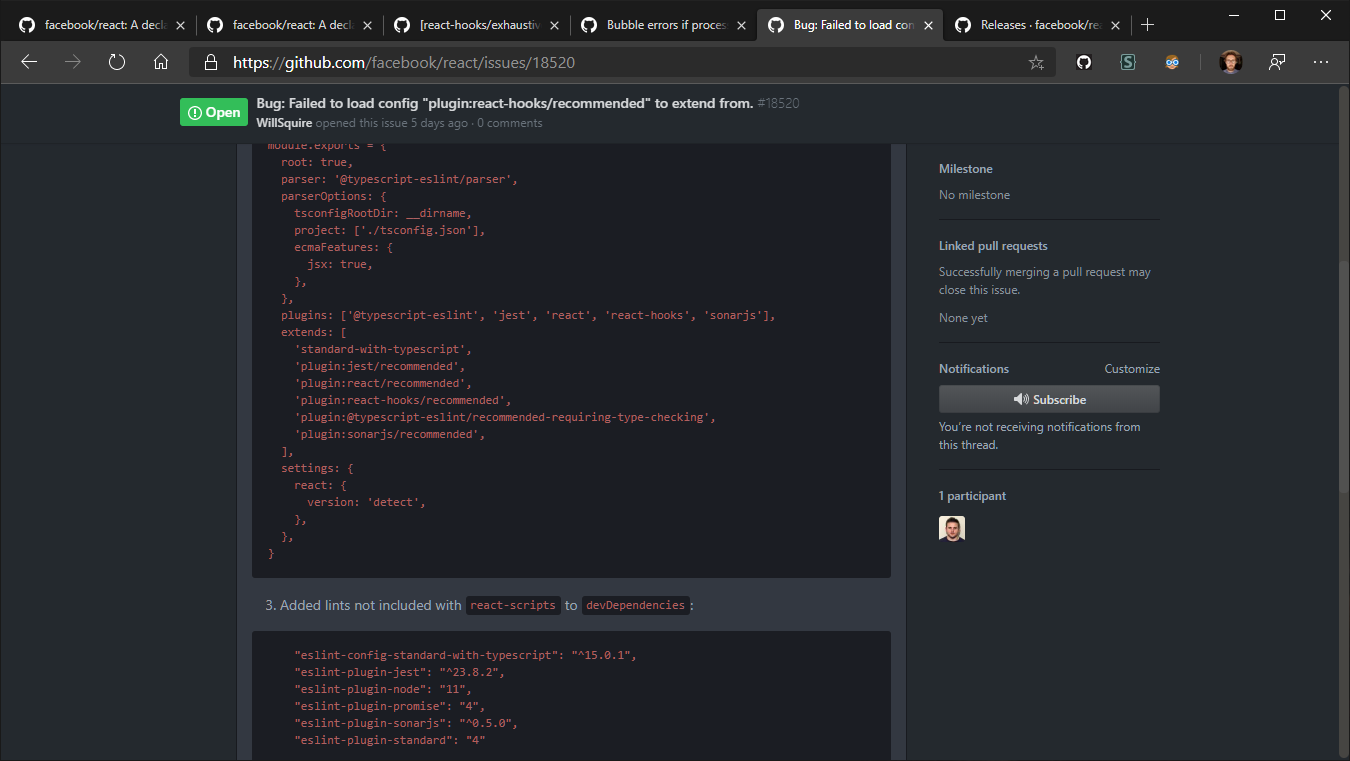The image size is (1350, 761).
Task: Open a new browser tab
Action: [x=1147, y=25]
